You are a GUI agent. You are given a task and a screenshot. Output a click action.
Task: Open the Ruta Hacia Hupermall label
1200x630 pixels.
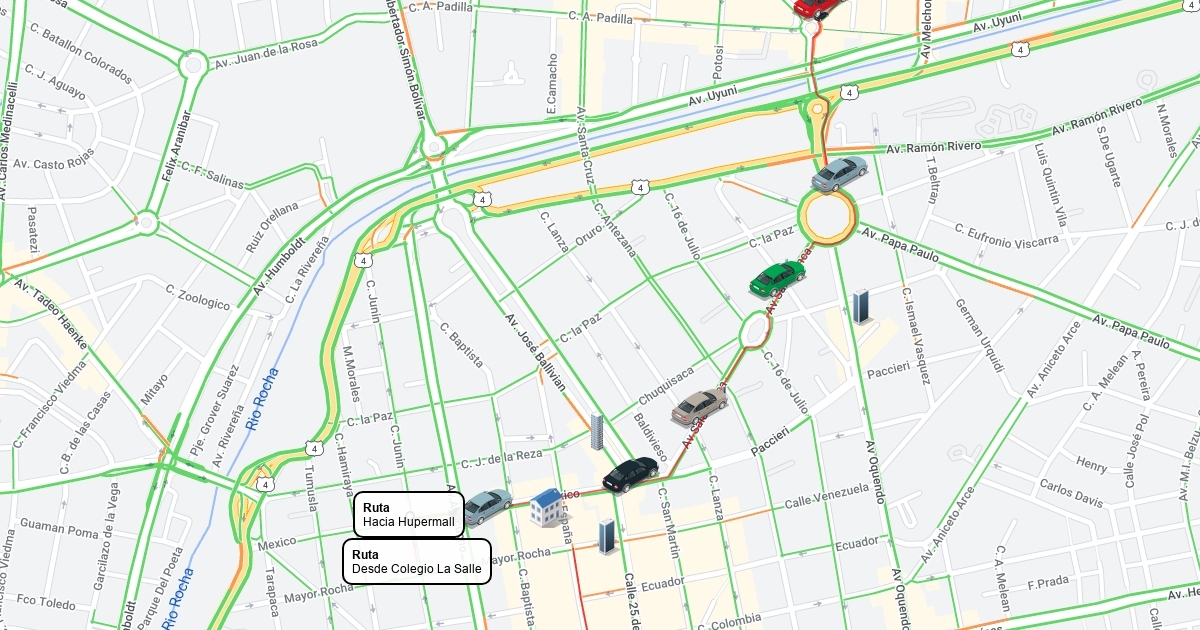point(409,515)
